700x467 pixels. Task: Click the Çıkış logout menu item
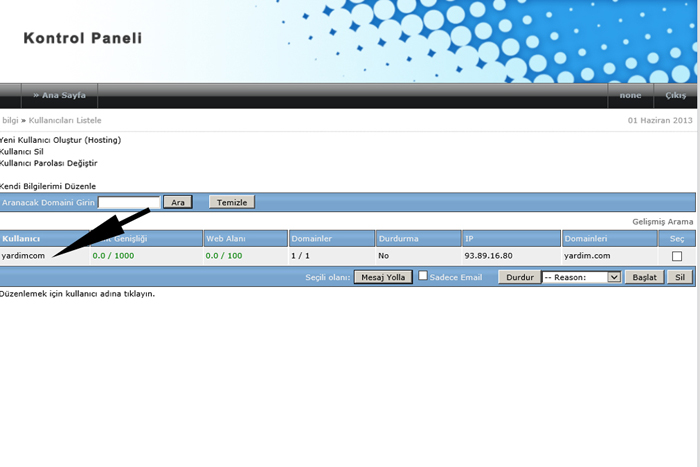pos(676,96)
